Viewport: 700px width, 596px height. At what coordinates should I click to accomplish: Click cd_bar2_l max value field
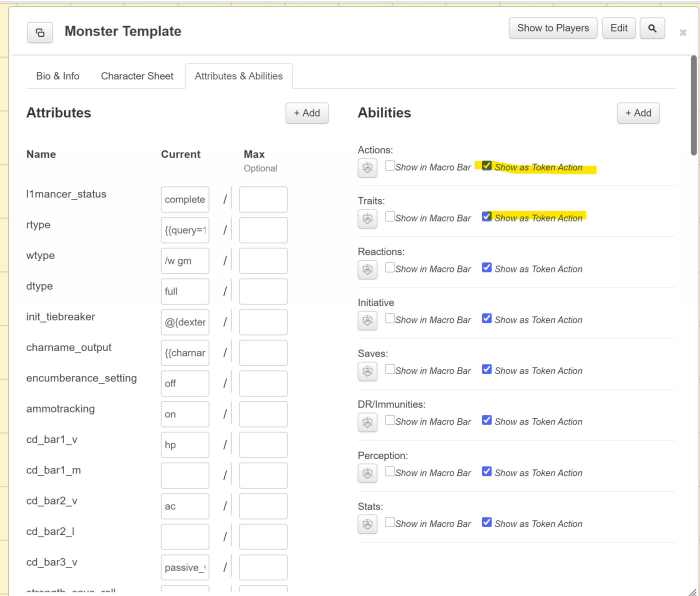[x=263, y=537]
